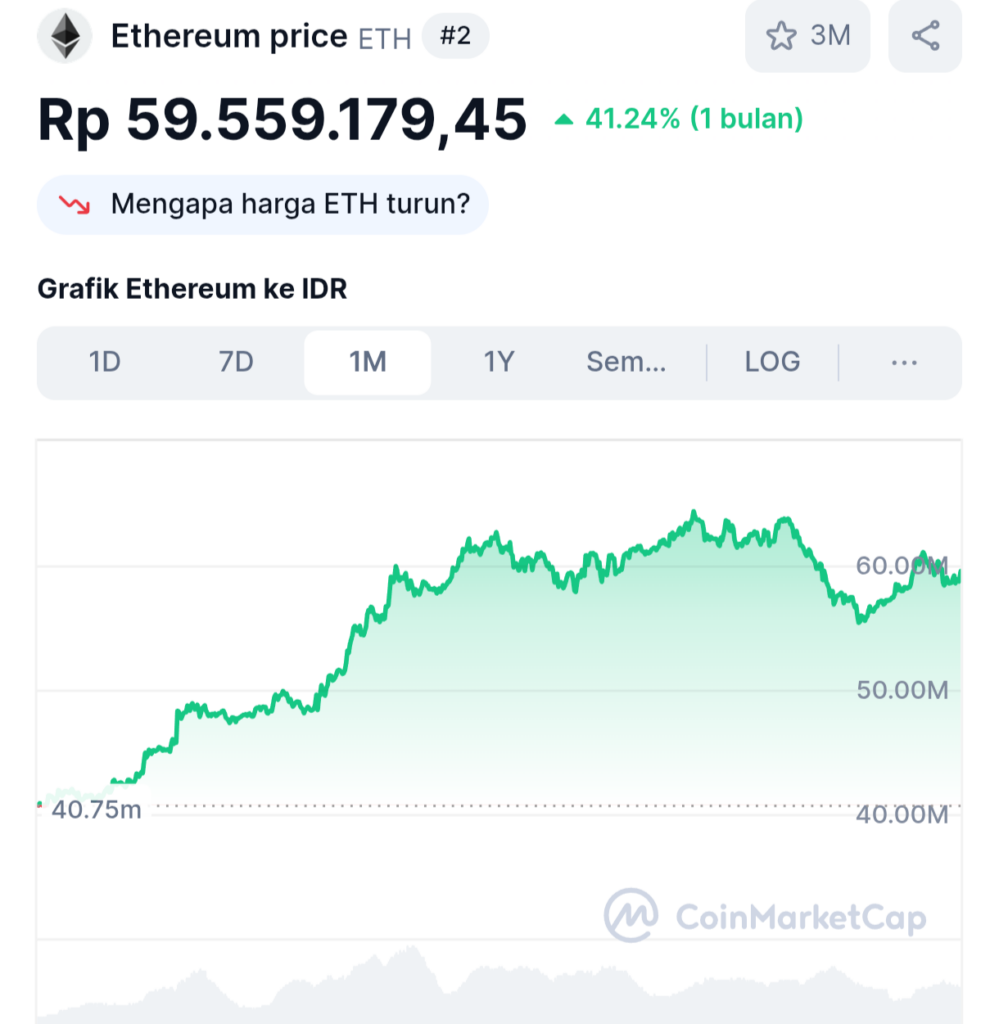The image size is (999, 1024).
Task: Choose the Sem... all-time range
Action: (626, 362)
